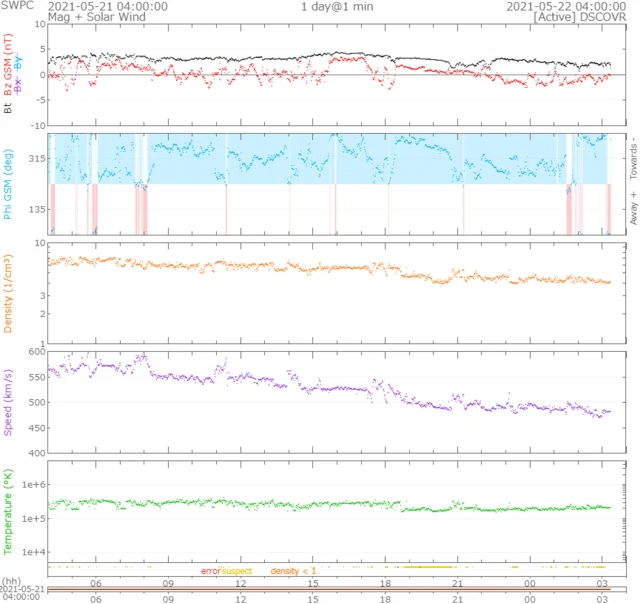Click the red 'error' legend entry
Viewport: 640px width, 604px height.
210,570
